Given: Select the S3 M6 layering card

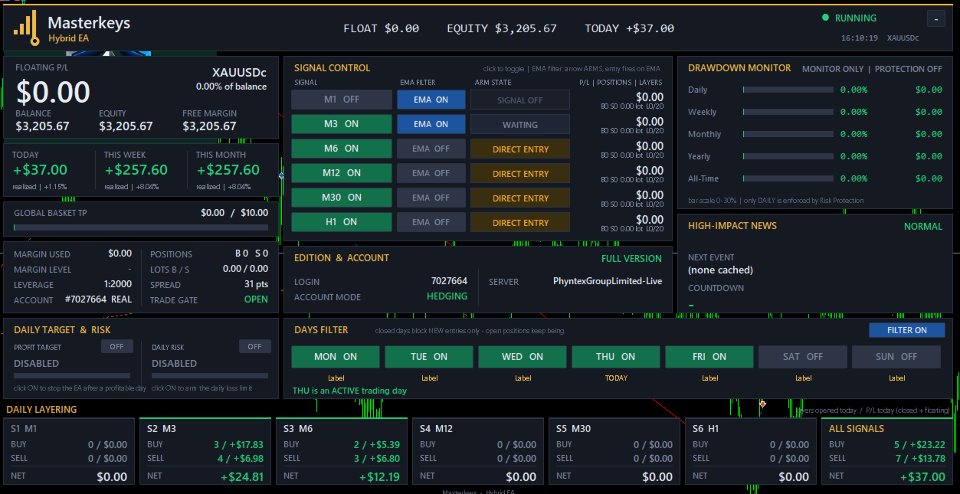Looking at the screenshot, I should click(342, 452).
